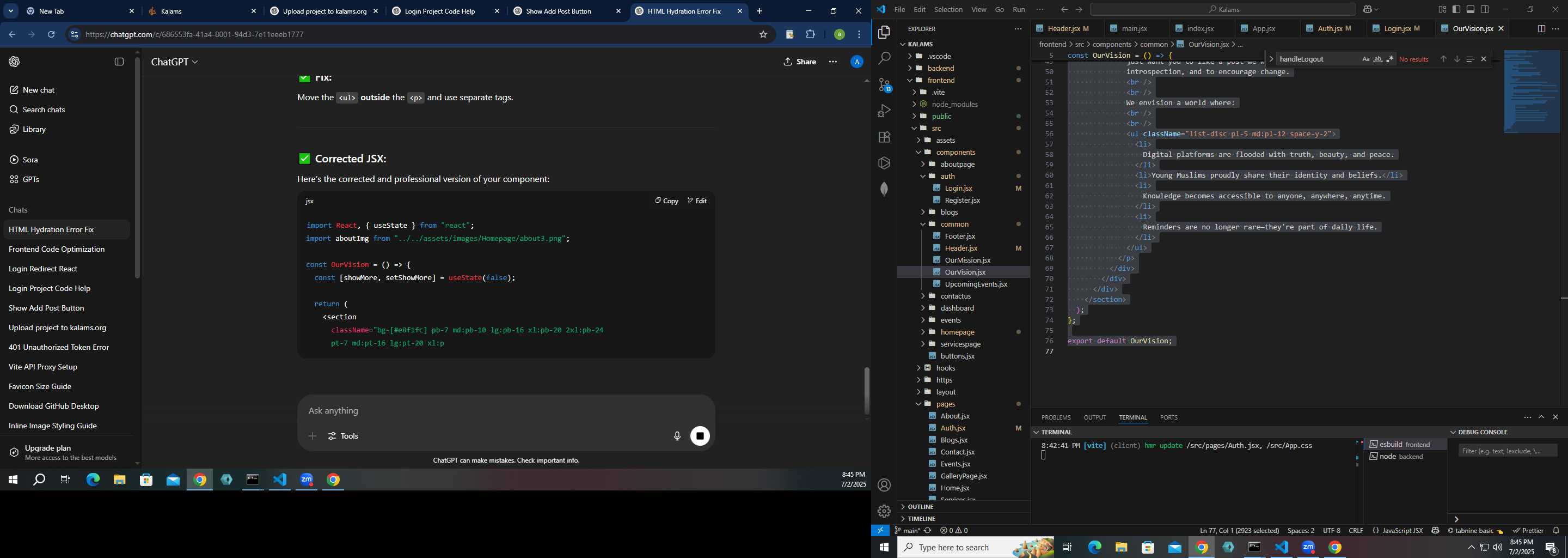Toggle Match Whole Word in find widget

coord(1377,59)
